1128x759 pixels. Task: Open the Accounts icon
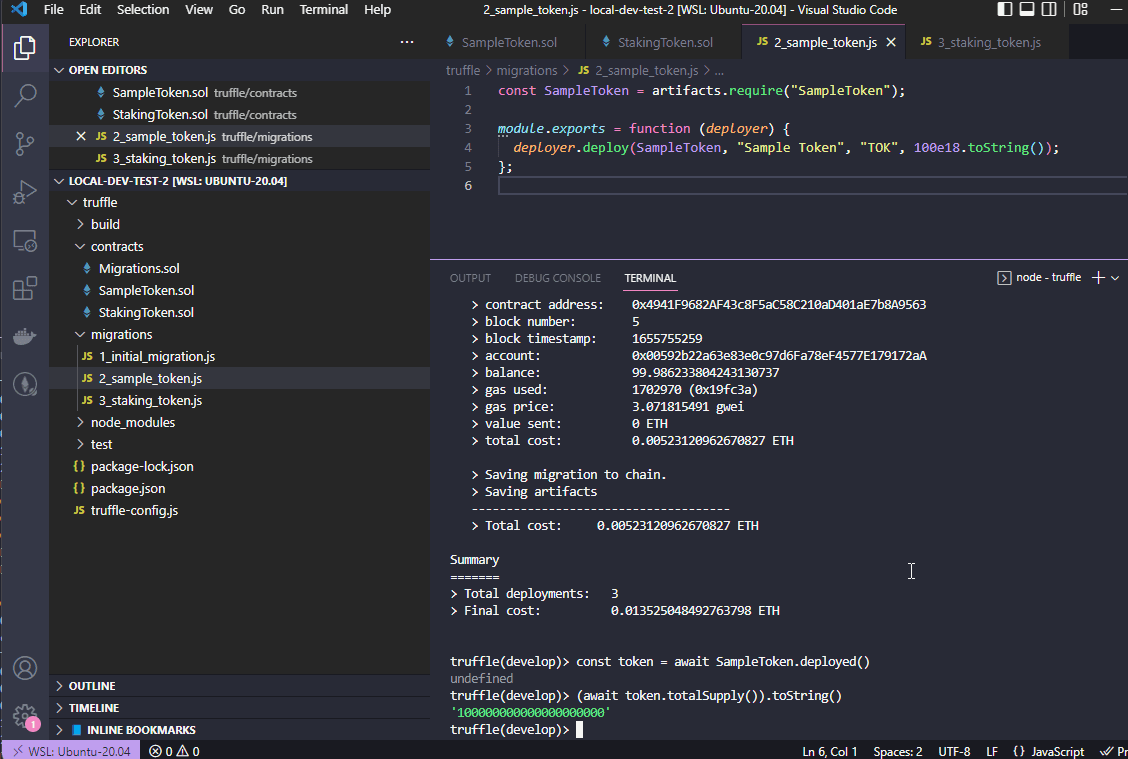(24, 668)
